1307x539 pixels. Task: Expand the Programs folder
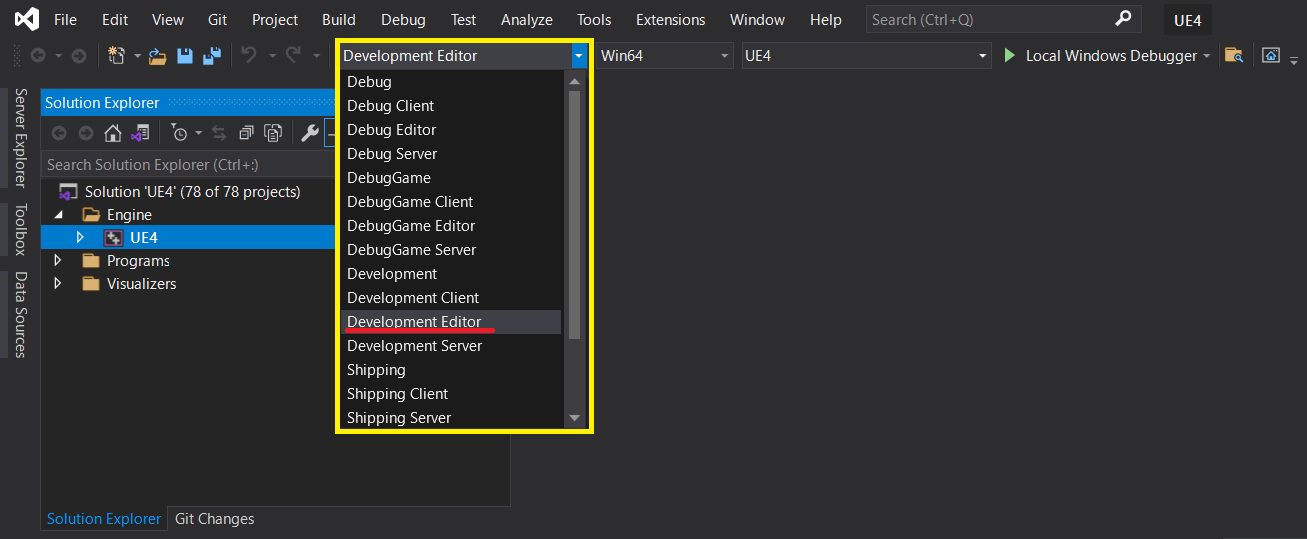tap(57, 261)
